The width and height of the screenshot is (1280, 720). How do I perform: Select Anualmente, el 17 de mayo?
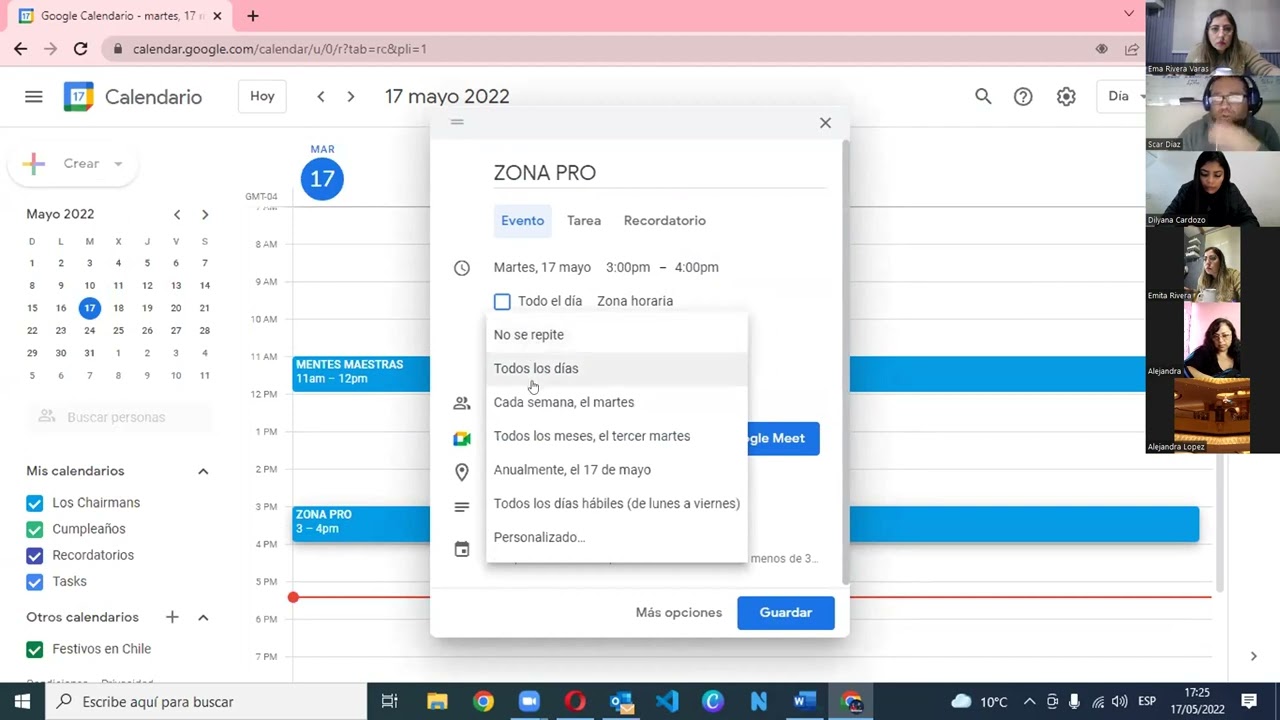pos(617,470)
